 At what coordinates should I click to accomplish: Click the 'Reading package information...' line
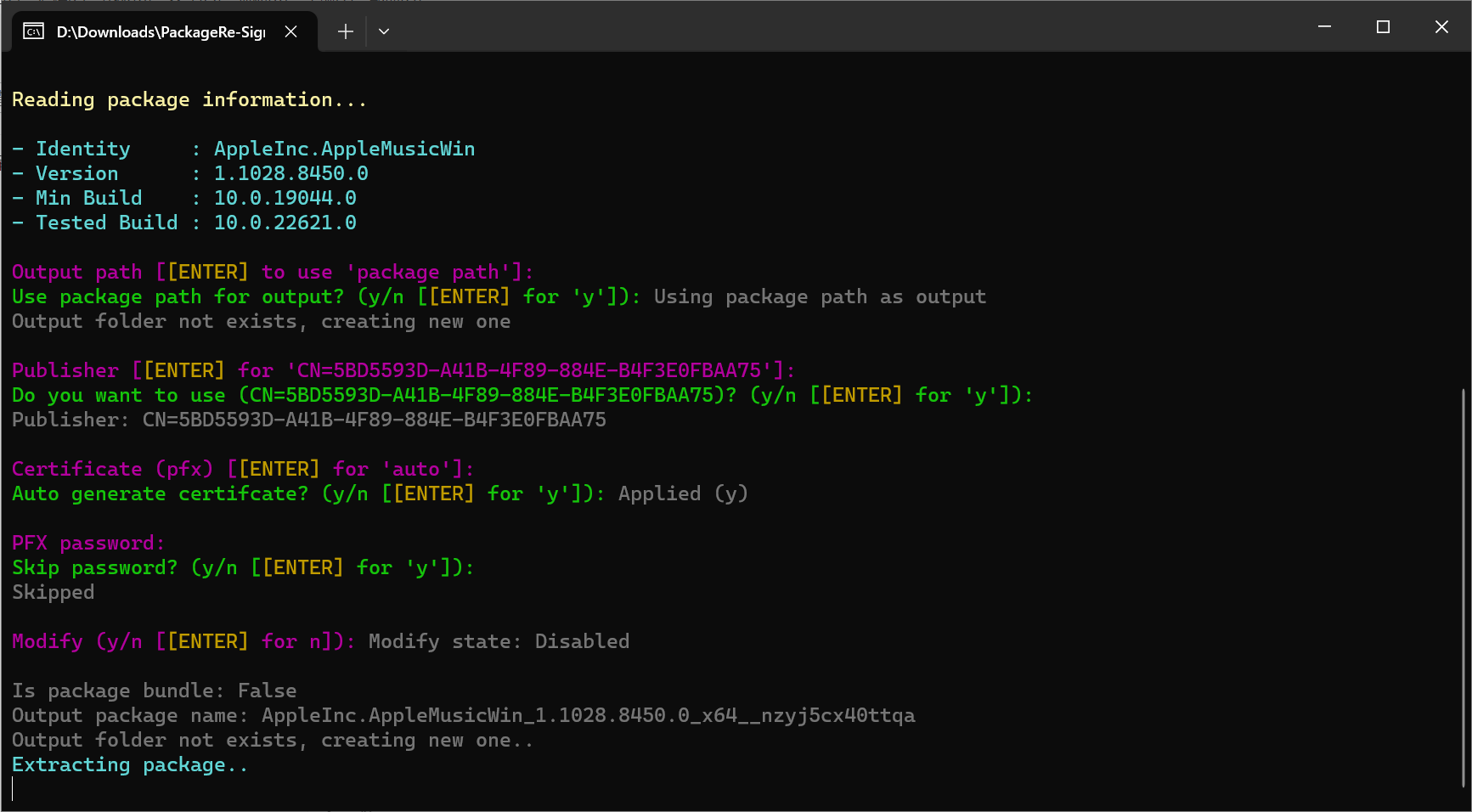coord(189,99)
